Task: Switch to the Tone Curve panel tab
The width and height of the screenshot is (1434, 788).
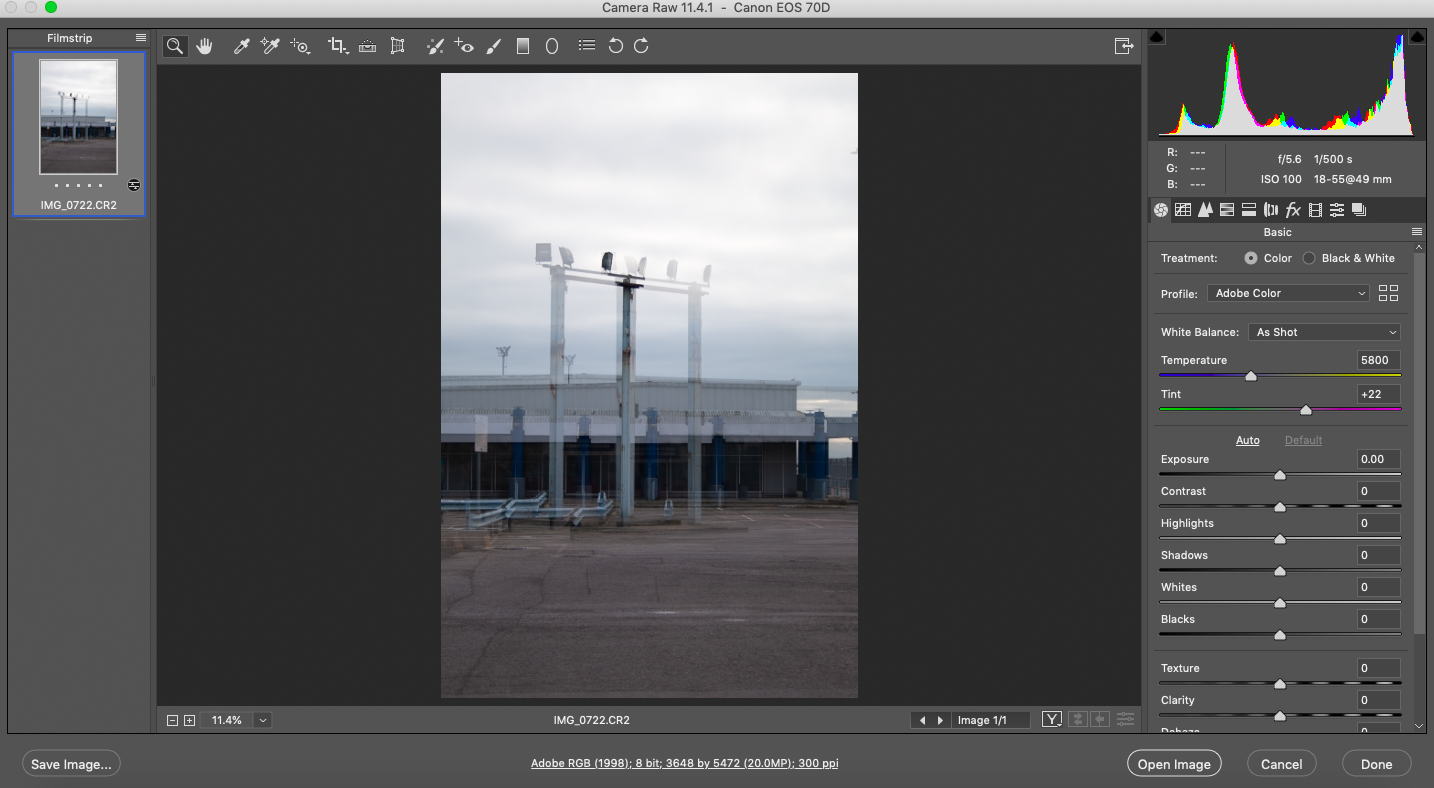Action: (x=1183, y=210)
